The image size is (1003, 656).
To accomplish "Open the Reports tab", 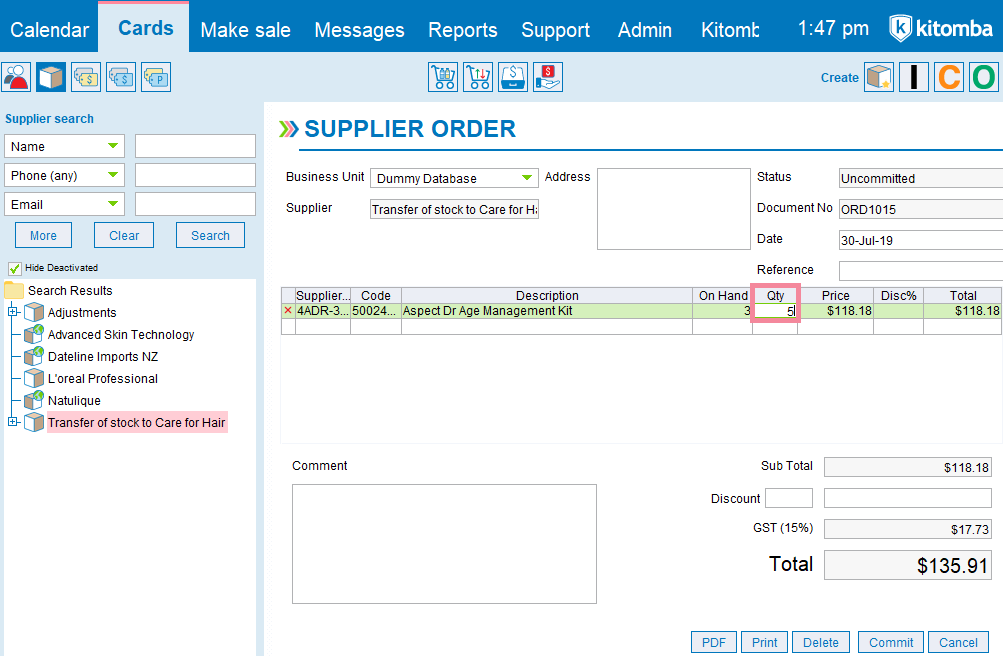I will [x=462, y=30].
